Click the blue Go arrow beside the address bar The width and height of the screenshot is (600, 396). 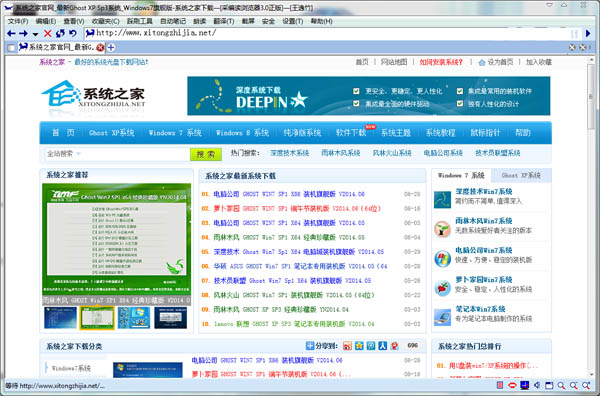click(x=588, y=34)
